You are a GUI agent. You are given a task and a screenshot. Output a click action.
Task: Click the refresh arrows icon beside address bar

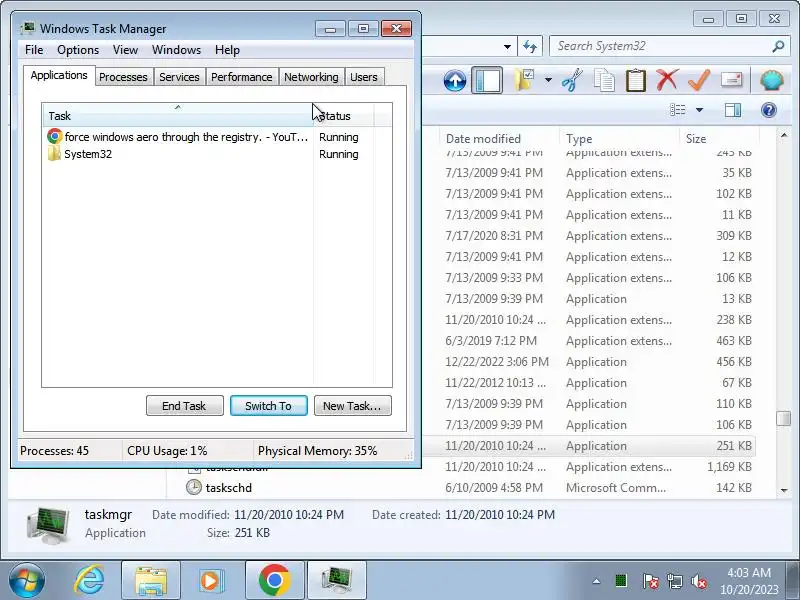pos(530,46)
